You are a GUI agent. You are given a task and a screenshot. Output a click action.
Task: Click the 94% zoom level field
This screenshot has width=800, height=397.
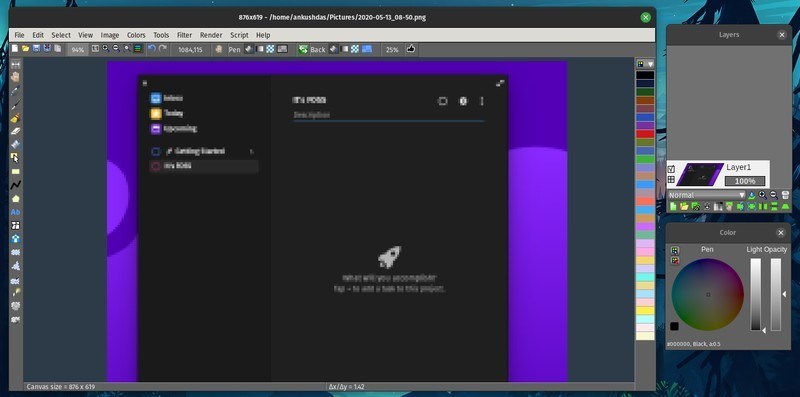click(x=78, y=49)
